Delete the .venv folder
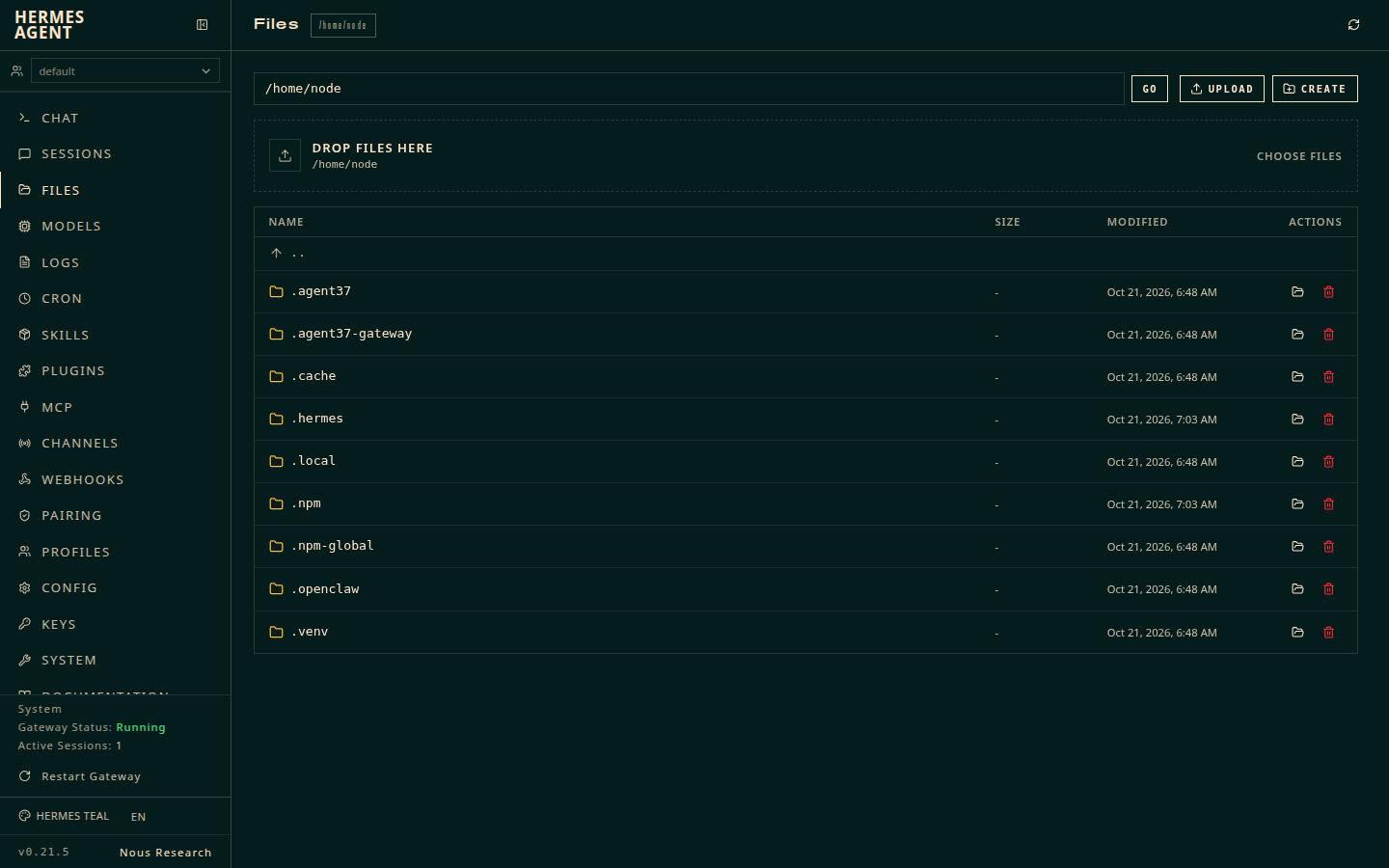The height and width of the screenshot is (868, 1389). (1328, 633)
